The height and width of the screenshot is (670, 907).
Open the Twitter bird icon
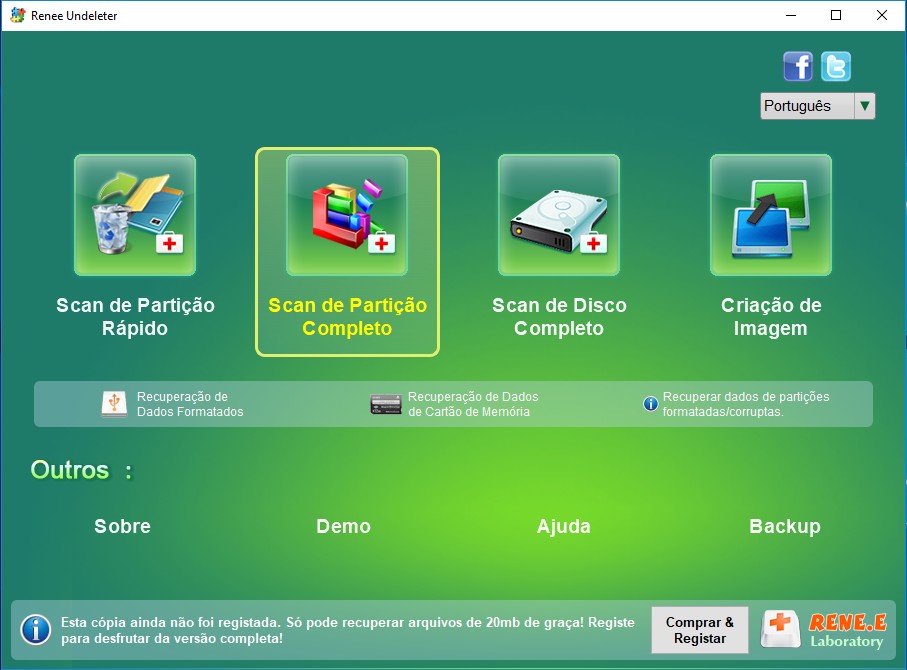(x=836, y=66)
